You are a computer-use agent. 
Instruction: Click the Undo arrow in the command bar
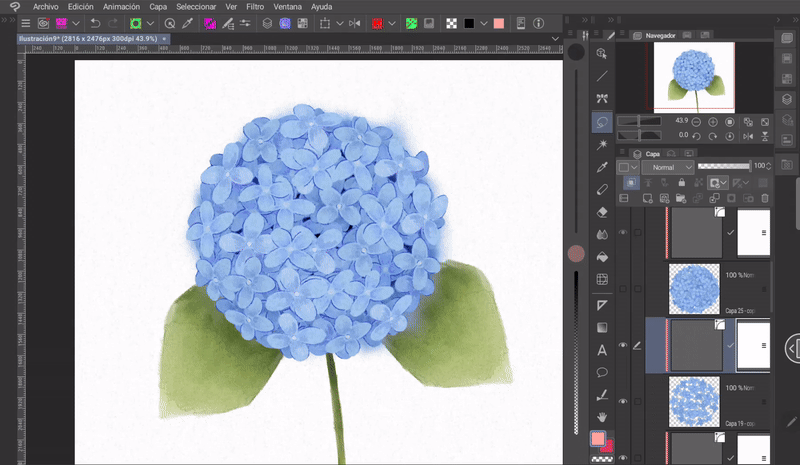tap(93, 22)
